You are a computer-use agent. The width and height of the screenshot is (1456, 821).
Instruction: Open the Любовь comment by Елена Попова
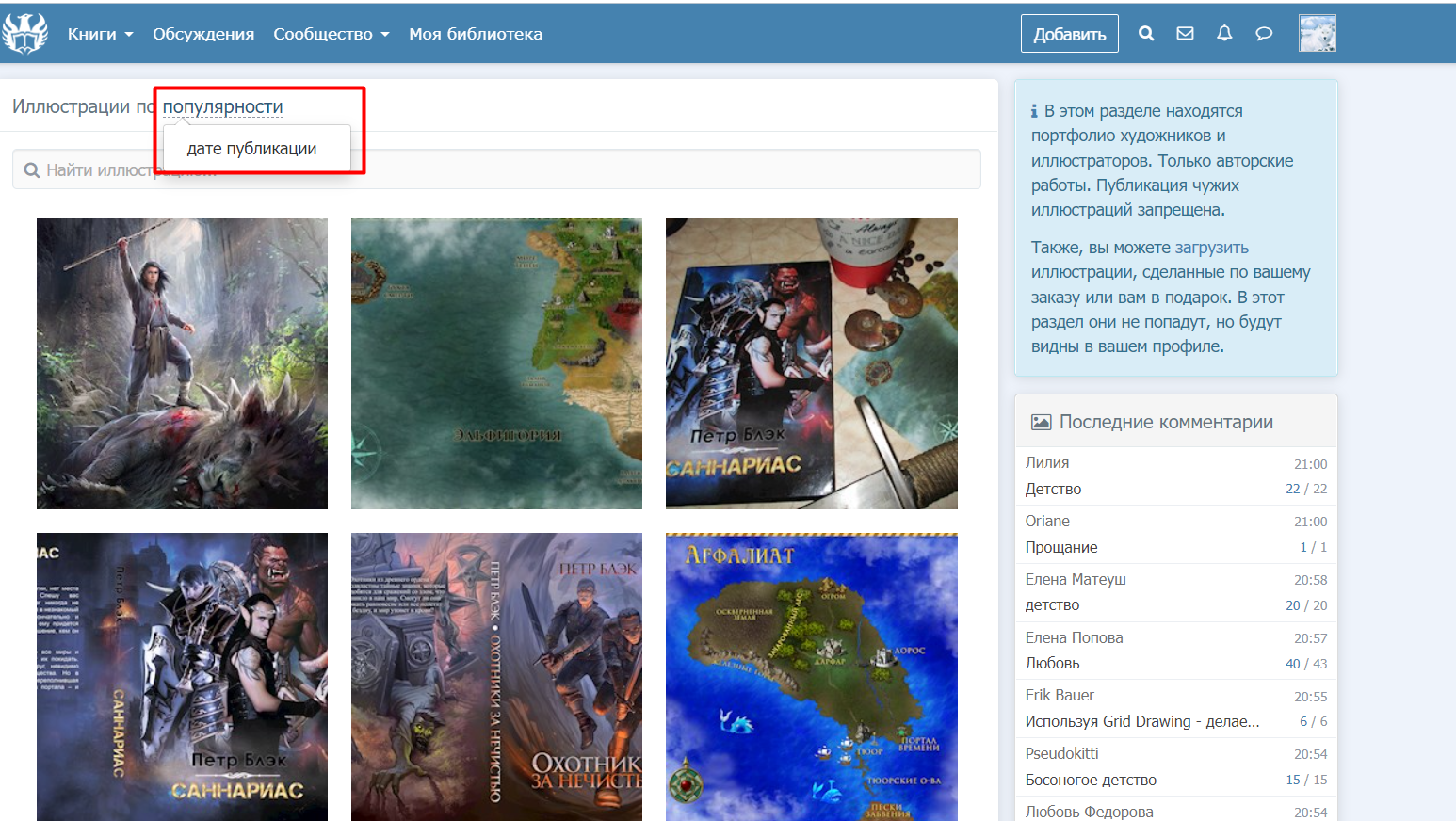point(1052,663)
